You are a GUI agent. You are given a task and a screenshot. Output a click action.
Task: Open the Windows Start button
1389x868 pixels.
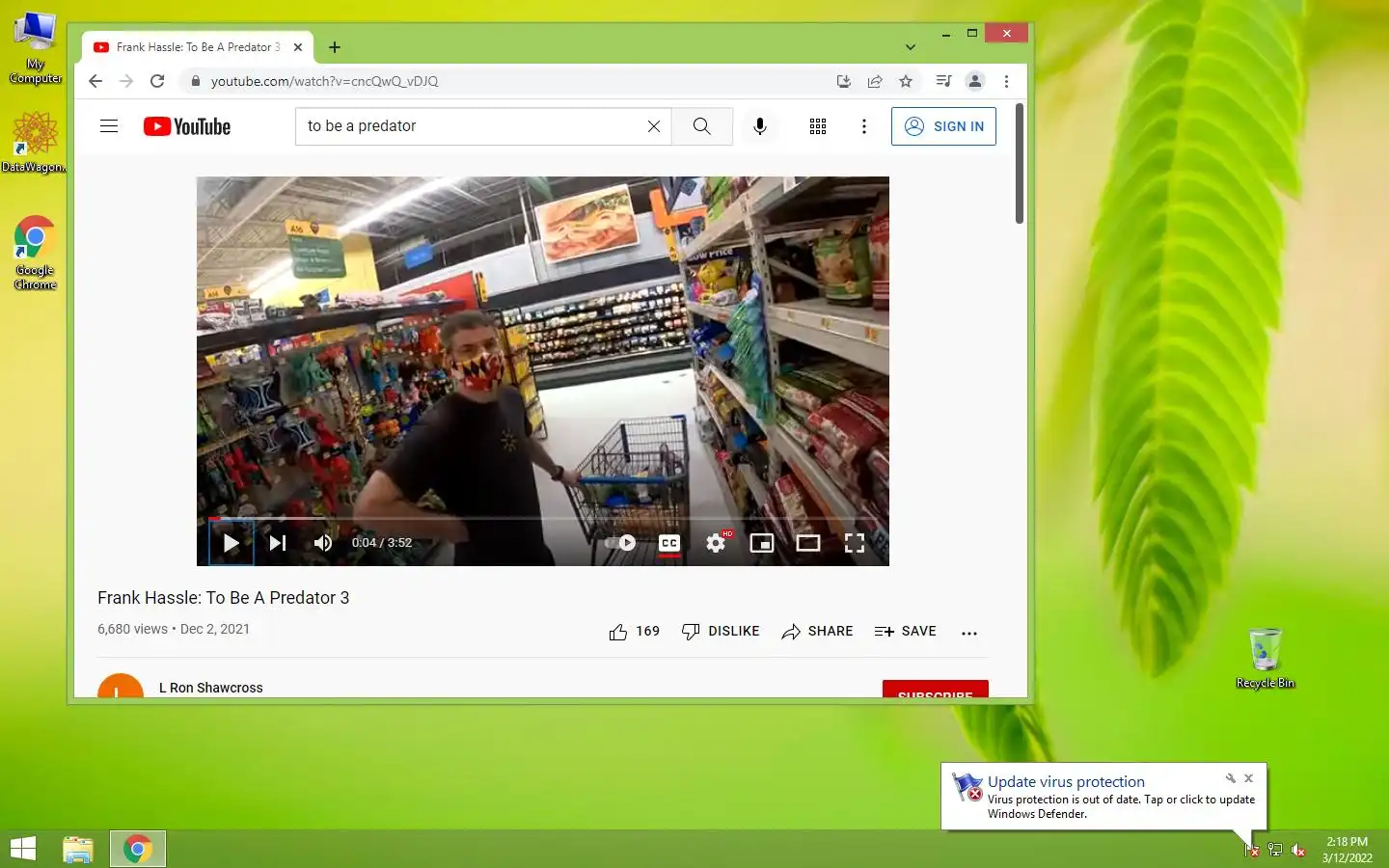pos(23,849)
